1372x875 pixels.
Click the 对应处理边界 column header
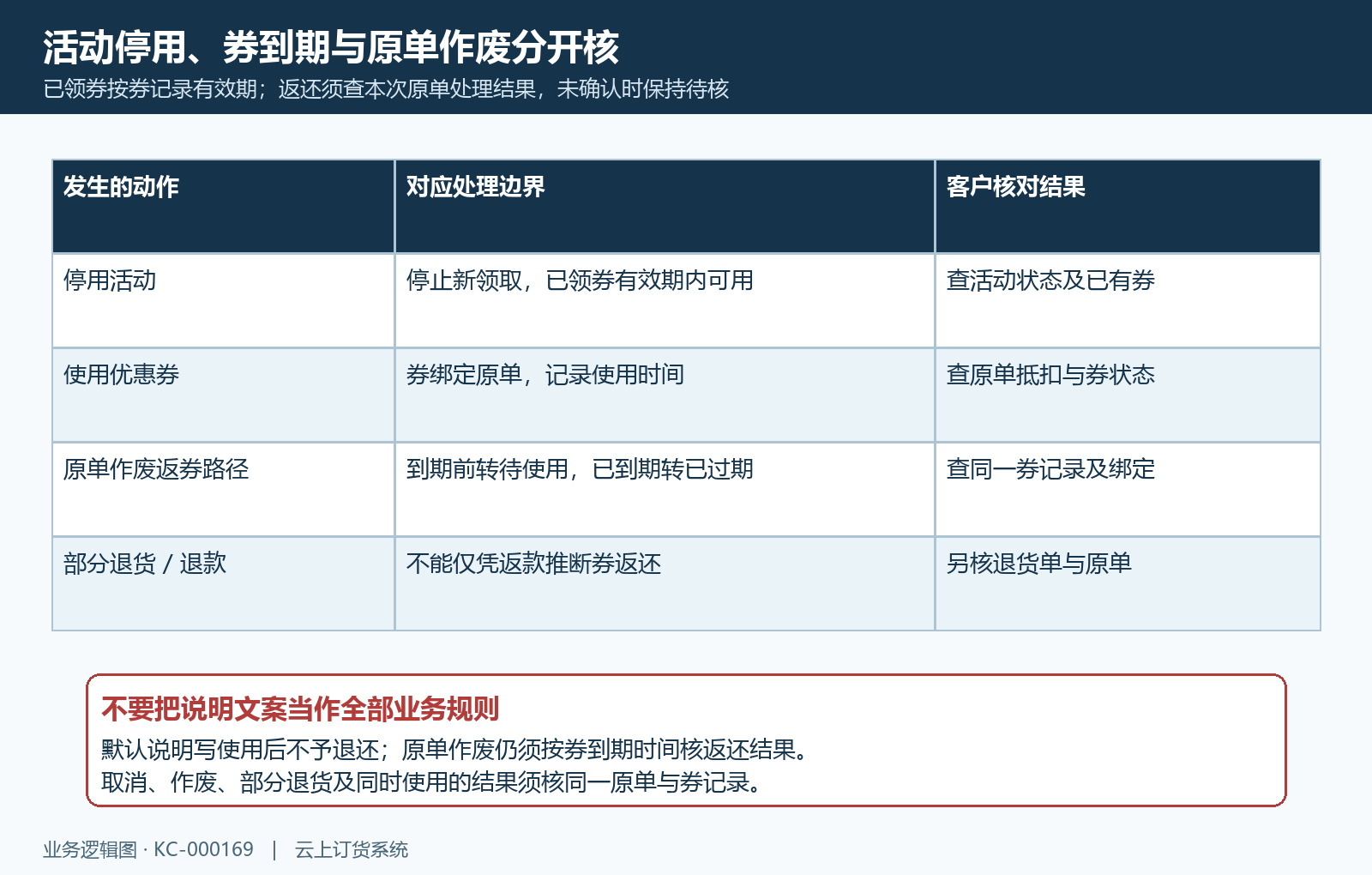[x=665, y=206]
